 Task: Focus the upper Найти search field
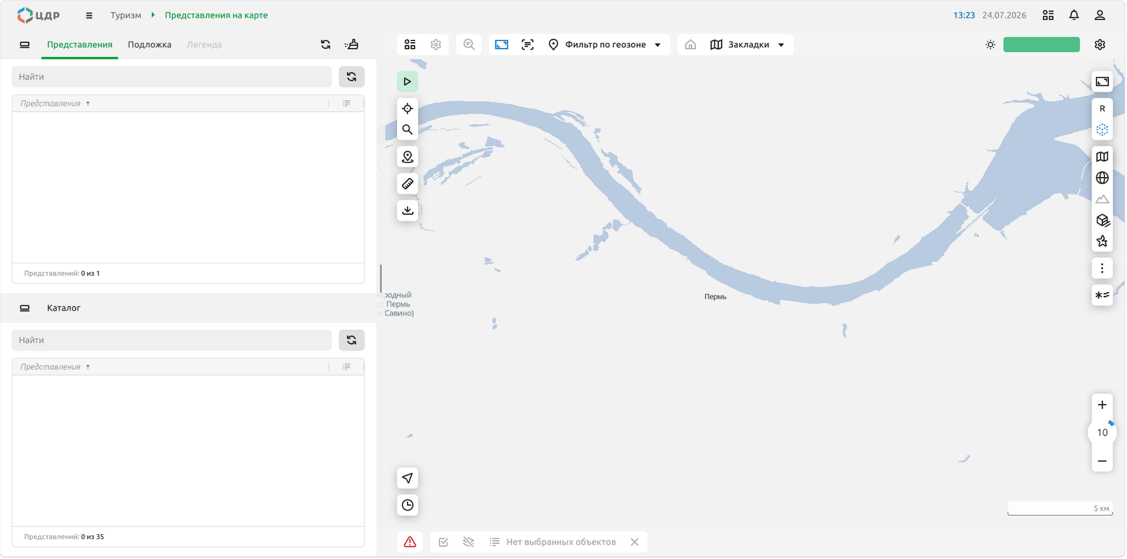(x=172, y=77)
